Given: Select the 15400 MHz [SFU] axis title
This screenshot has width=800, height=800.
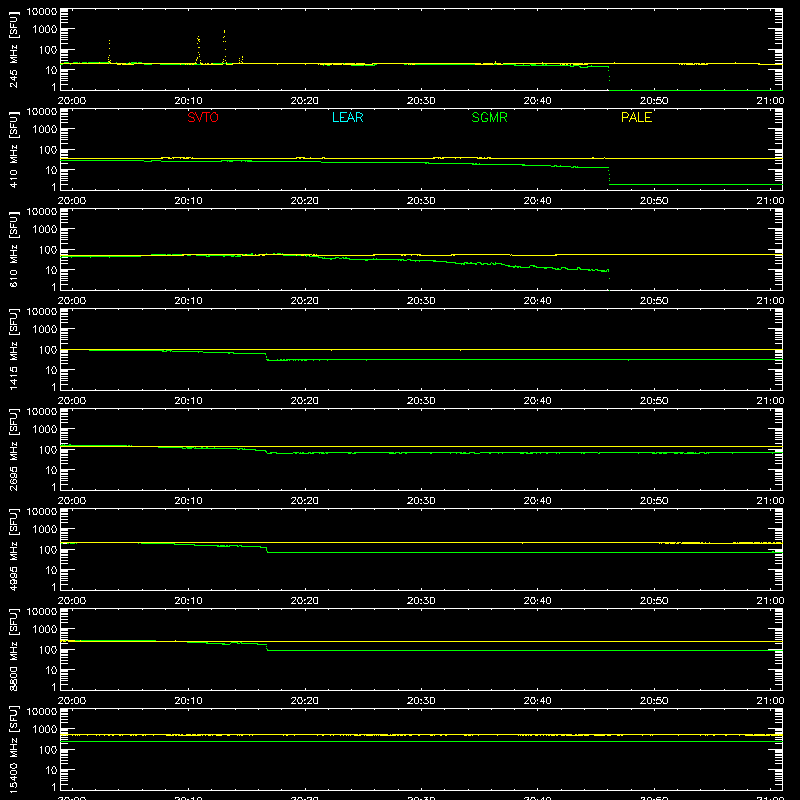Looking at the screenshot, I should coord(13,749).
